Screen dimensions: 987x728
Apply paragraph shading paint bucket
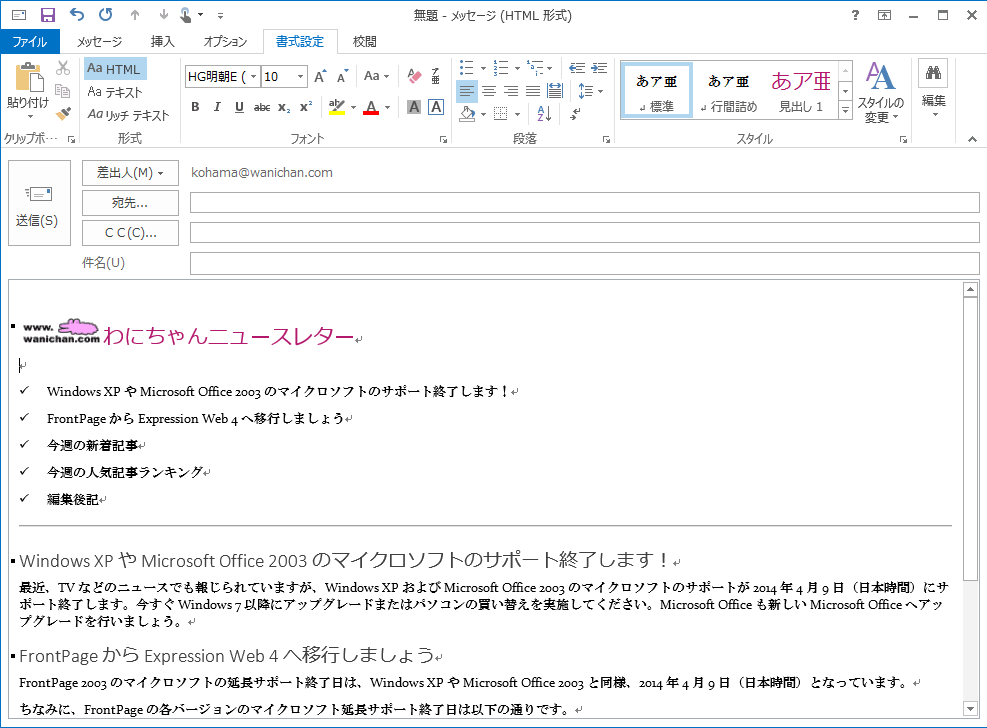click(x=467, y=114)
